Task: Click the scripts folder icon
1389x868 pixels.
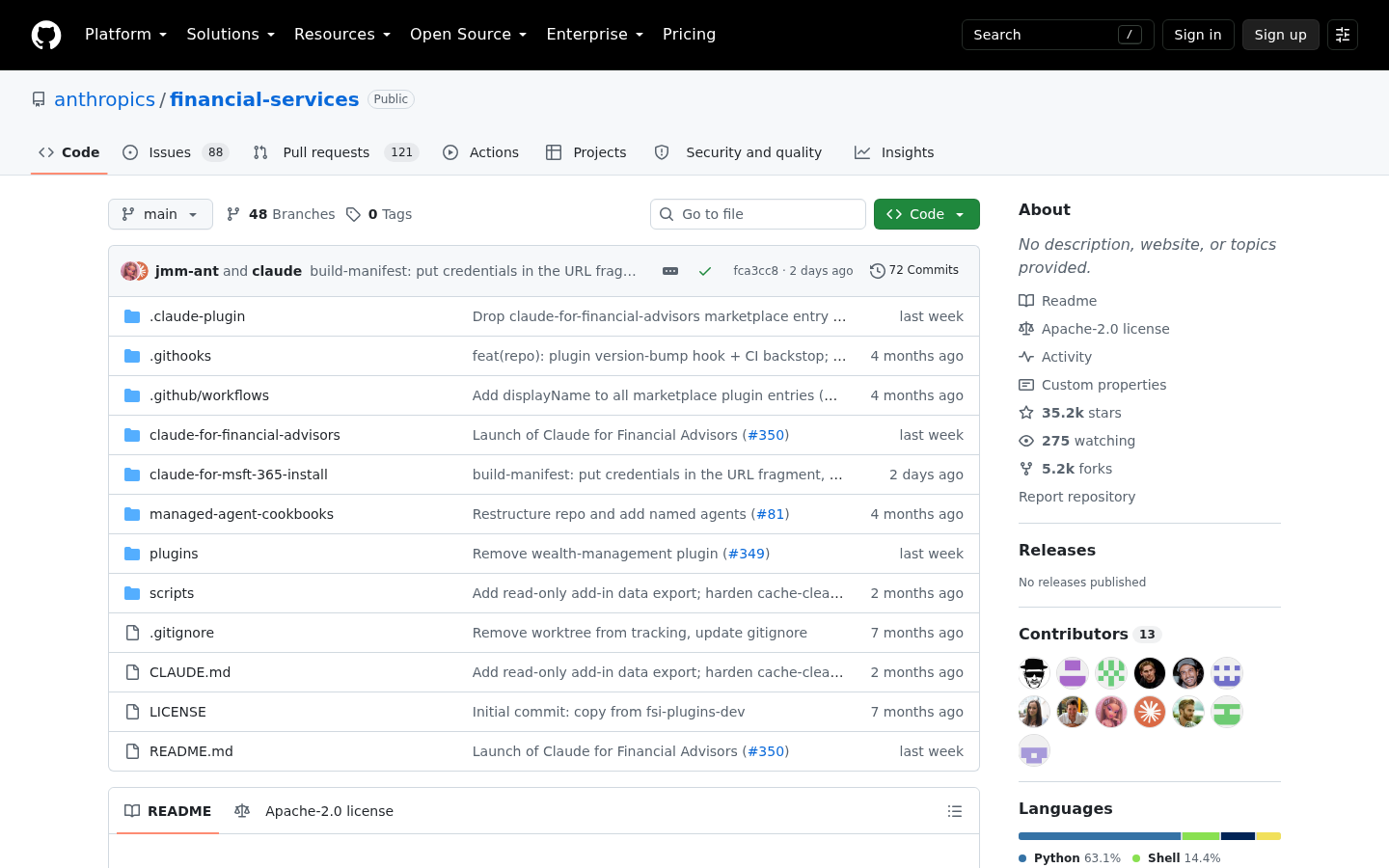Action: pos(132,593)
